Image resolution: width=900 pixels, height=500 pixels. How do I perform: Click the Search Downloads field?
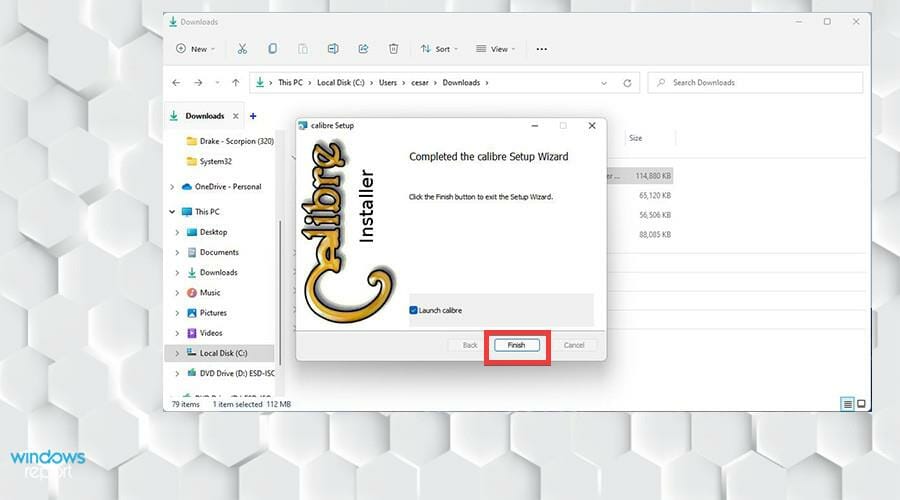pyautogui.click(x=755, y=83)
